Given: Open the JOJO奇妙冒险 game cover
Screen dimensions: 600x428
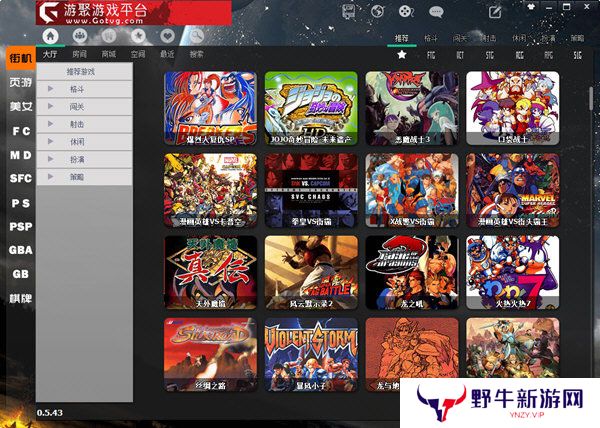Looking at the screenshot, I should coord(311,108).
